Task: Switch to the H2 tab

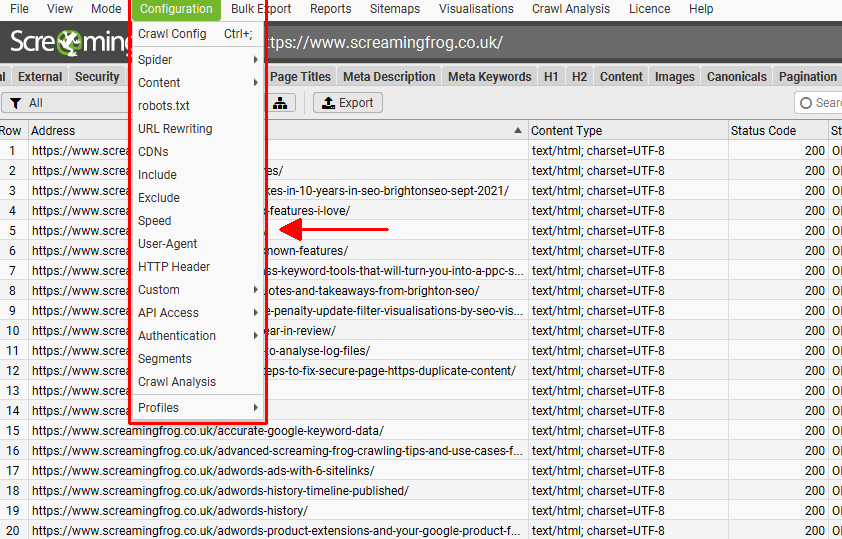Action: [579, 77]
